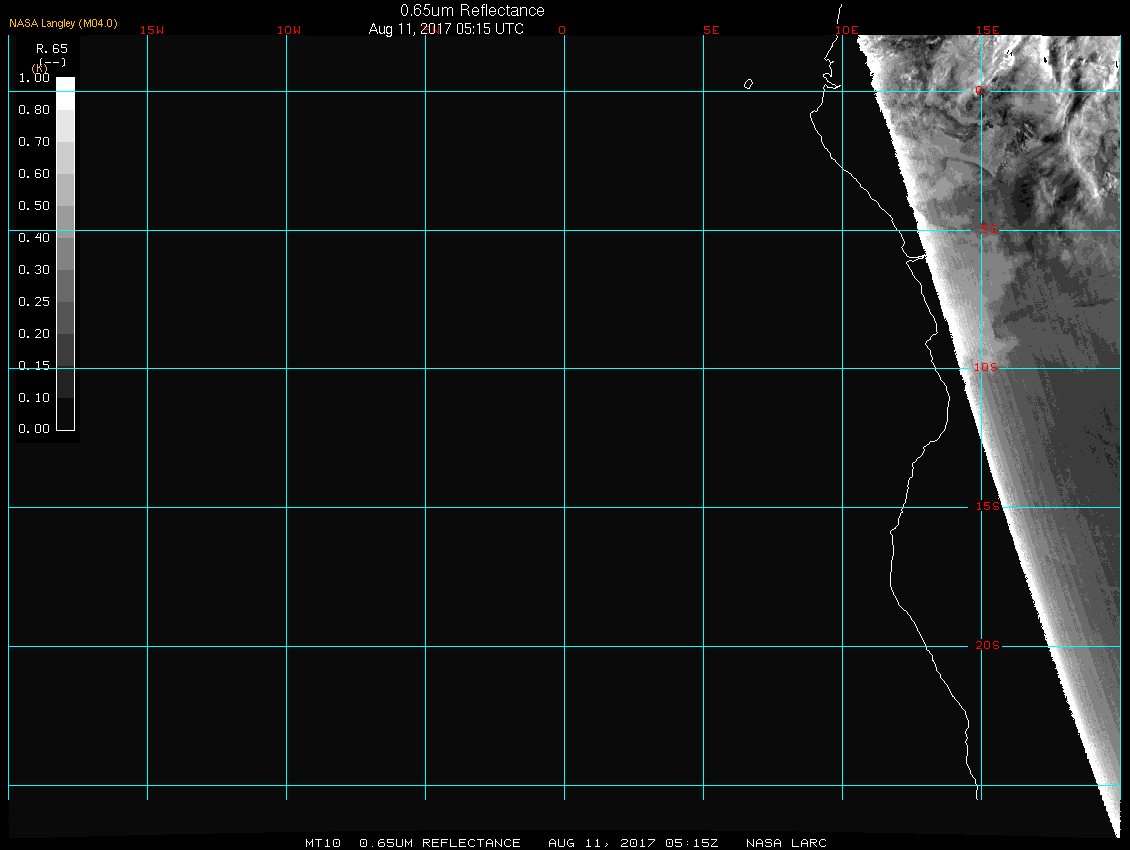Click the 20S latitude label

[986, 646]
